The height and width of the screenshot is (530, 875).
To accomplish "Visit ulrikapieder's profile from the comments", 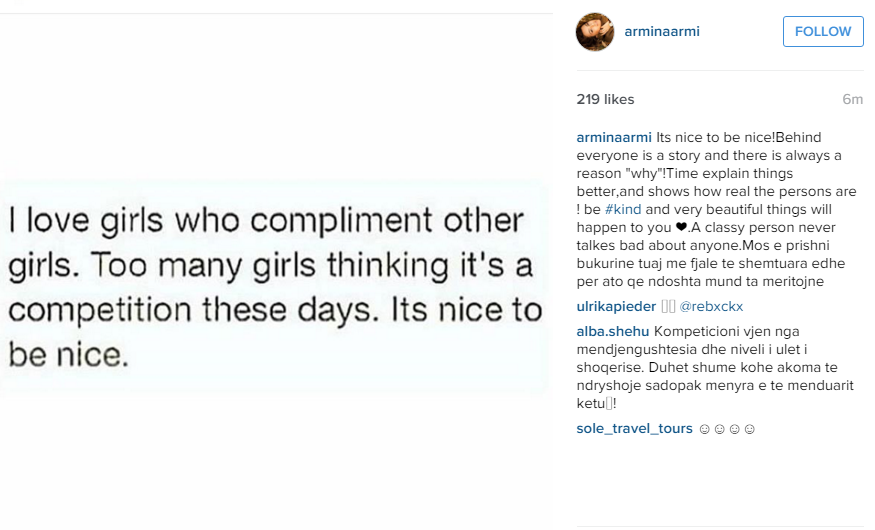I will pos(616,307).
